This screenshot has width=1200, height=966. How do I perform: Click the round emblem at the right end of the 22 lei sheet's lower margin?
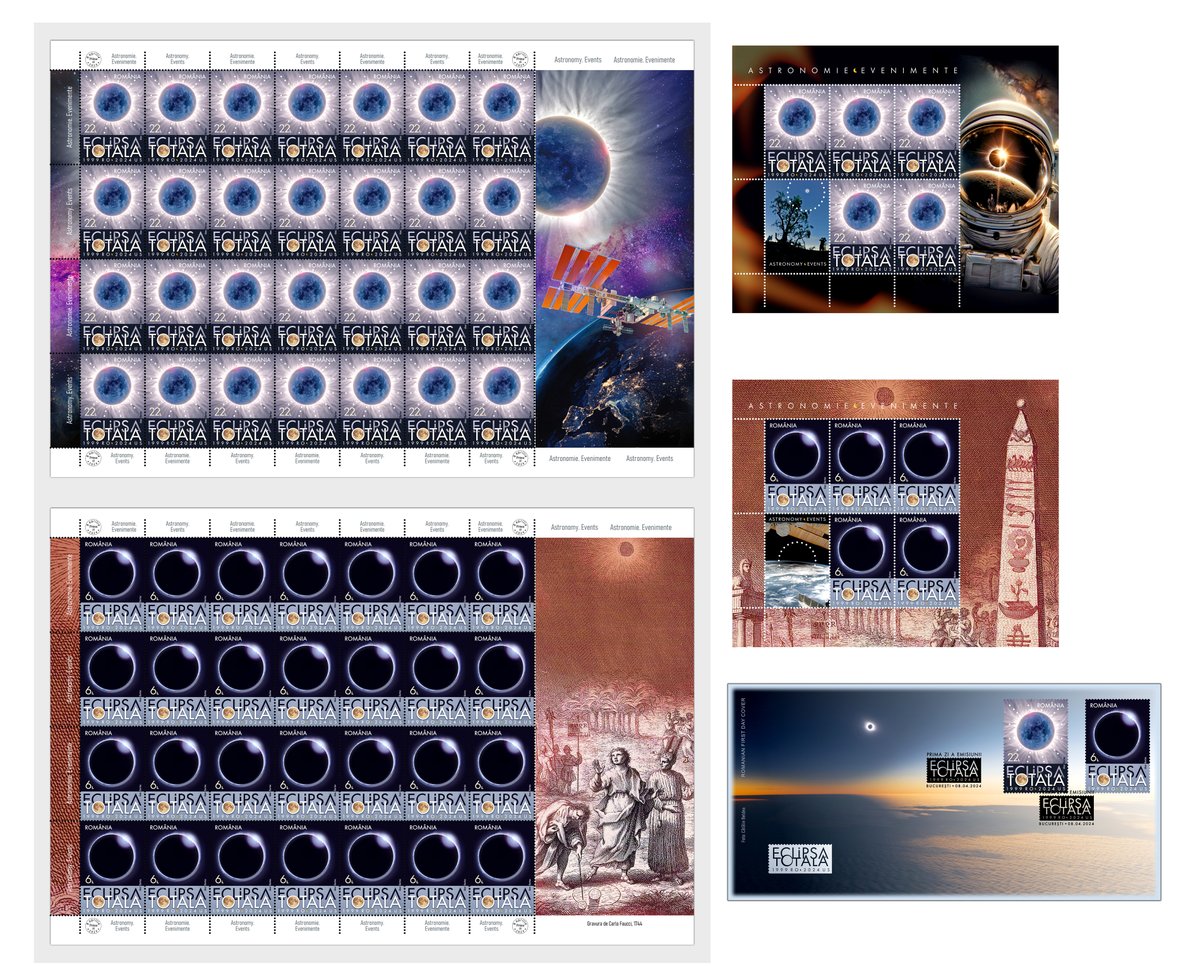pyautogui.click(x=518, y=458)
